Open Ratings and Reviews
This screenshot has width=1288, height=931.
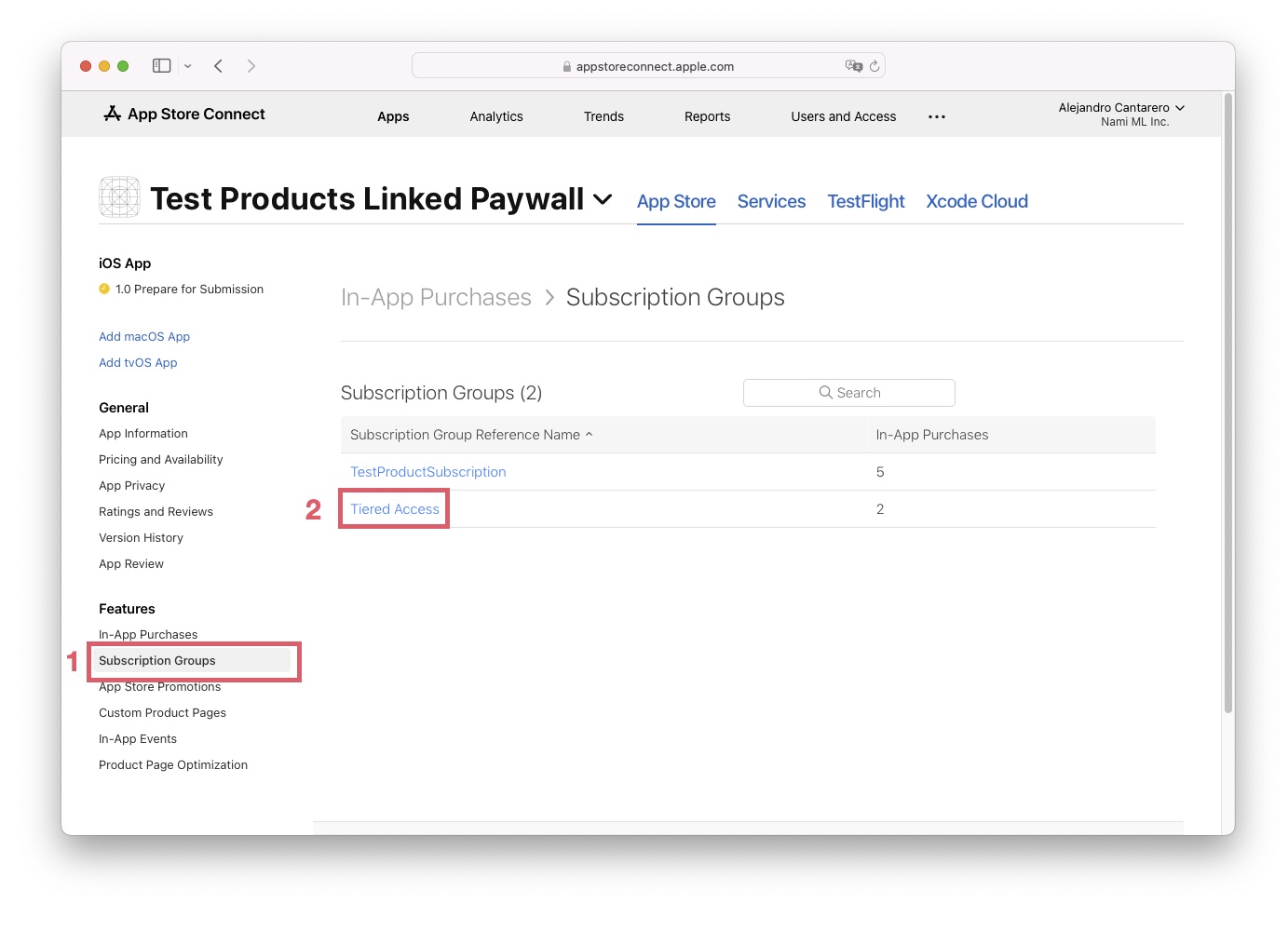click(156, 512)
